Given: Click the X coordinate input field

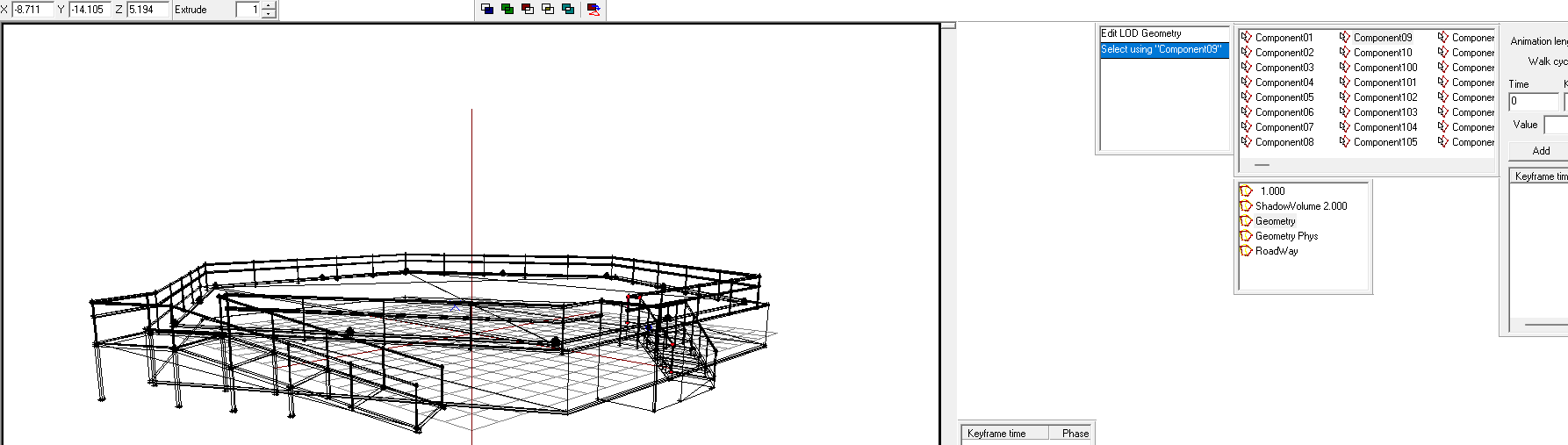Looking at the screenshot, I should (32, 10).
